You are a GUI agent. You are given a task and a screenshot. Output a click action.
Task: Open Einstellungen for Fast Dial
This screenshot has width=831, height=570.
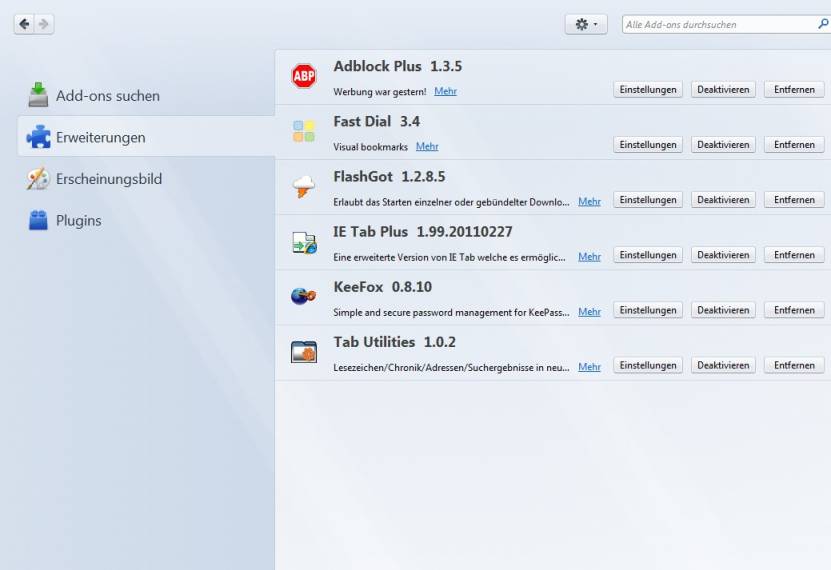coord(648,145)
